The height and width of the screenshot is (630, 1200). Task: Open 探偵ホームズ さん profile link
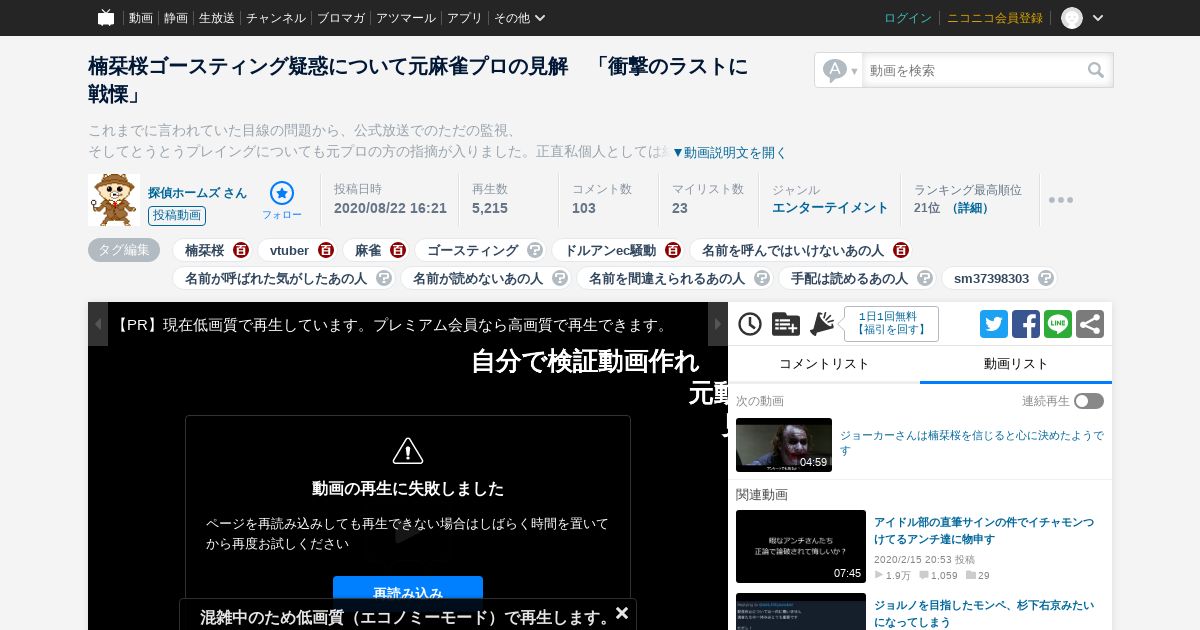click(x=197, y=193)
